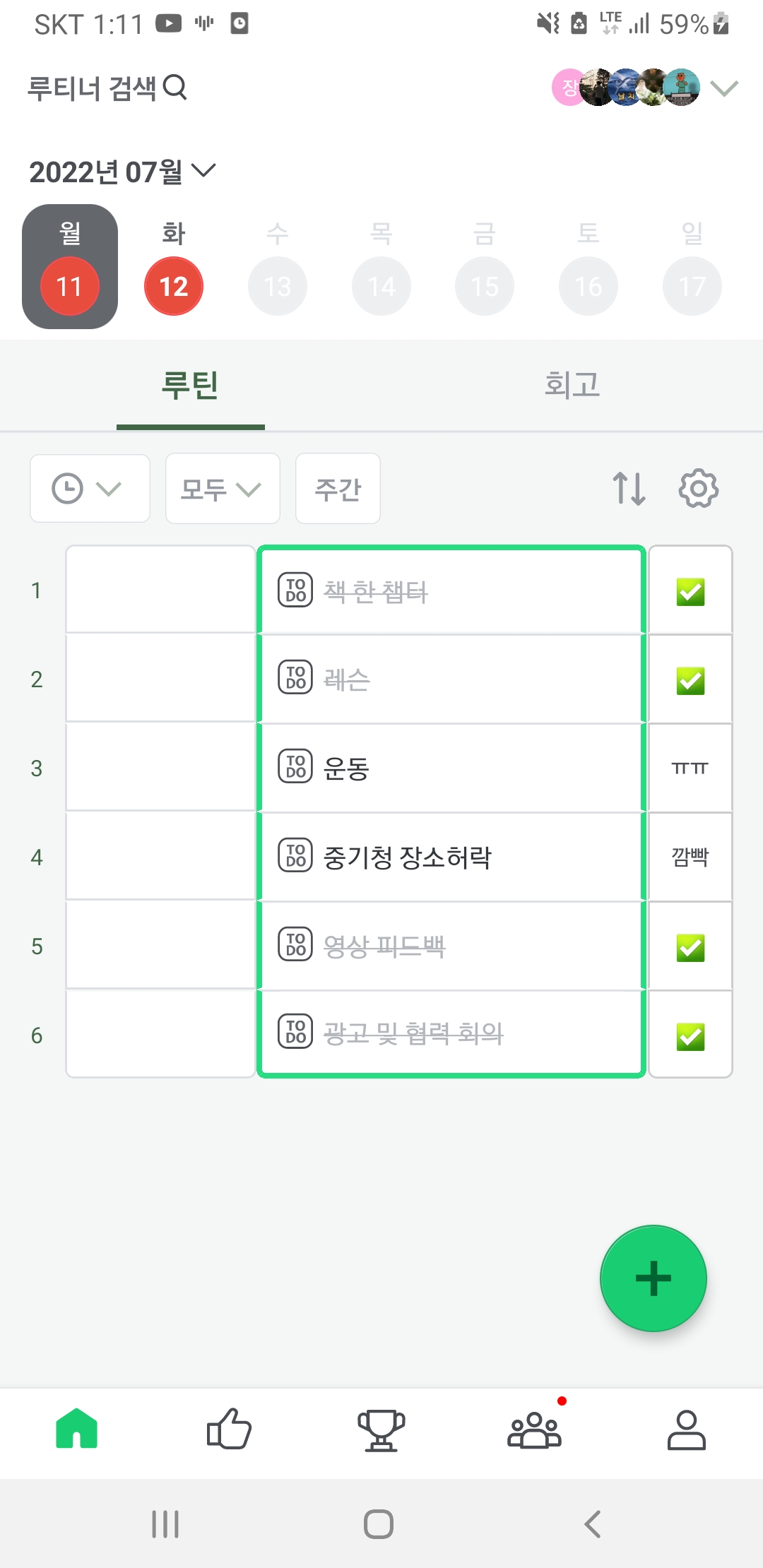Uncheck the 영상 피드백 checkbox
Screen dimensions: 763x1568
[x=690, y=948]
